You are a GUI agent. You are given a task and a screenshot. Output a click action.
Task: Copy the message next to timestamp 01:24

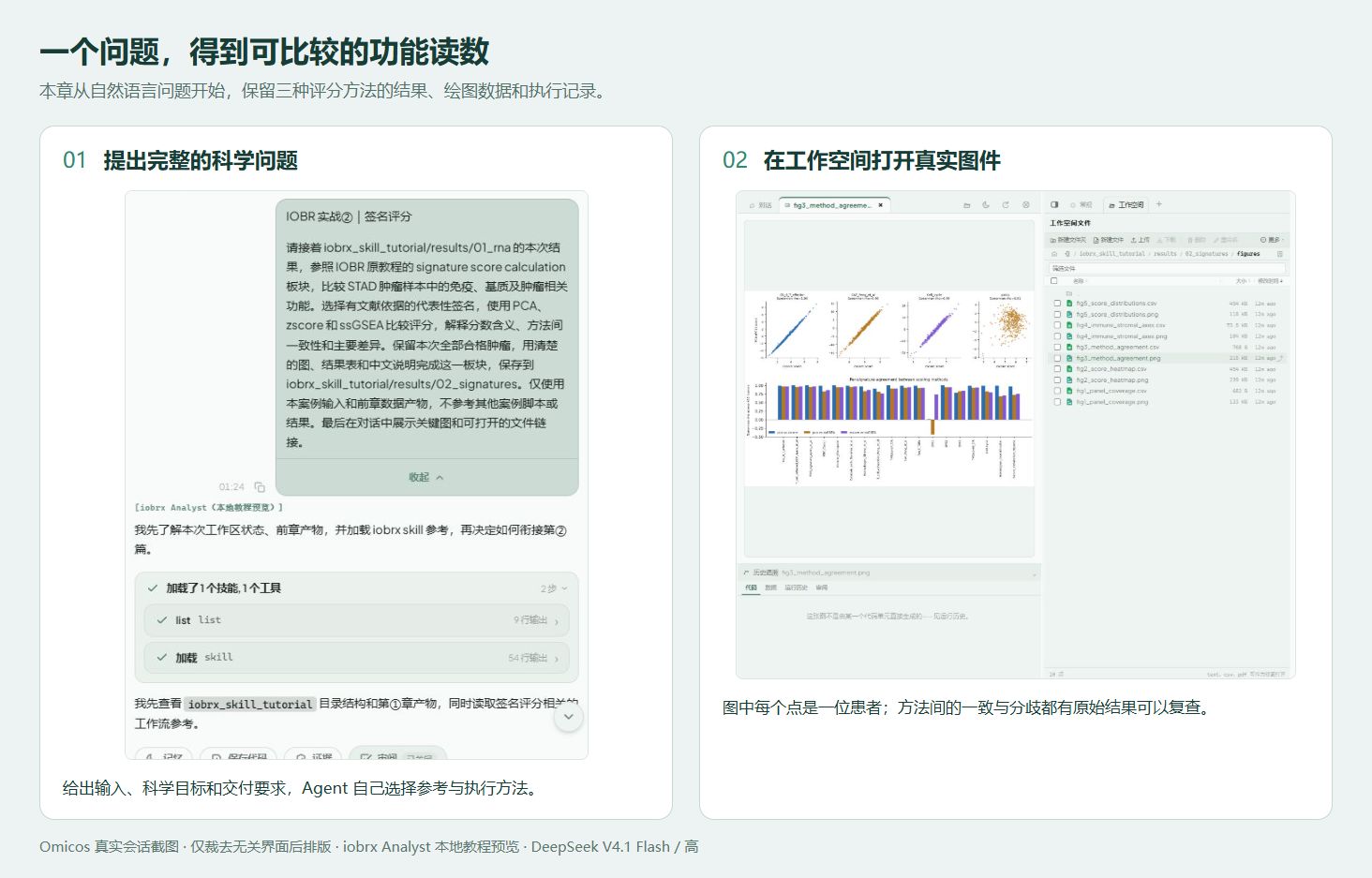coord(260,487)
